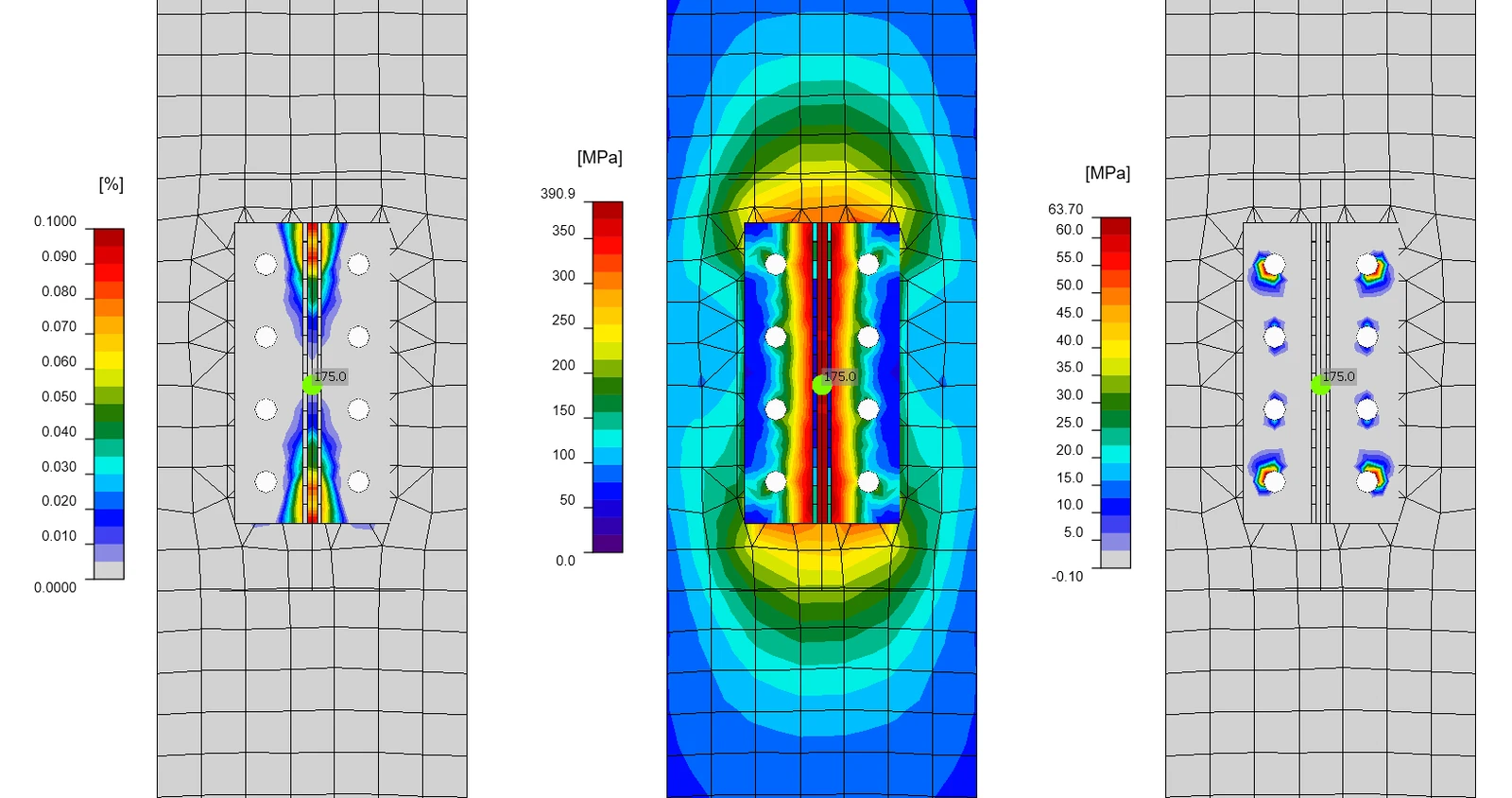Click the [MPa] label above the rightmost legend
Viewport: 1512px width, 798px height.
[x=1108, y=173]
